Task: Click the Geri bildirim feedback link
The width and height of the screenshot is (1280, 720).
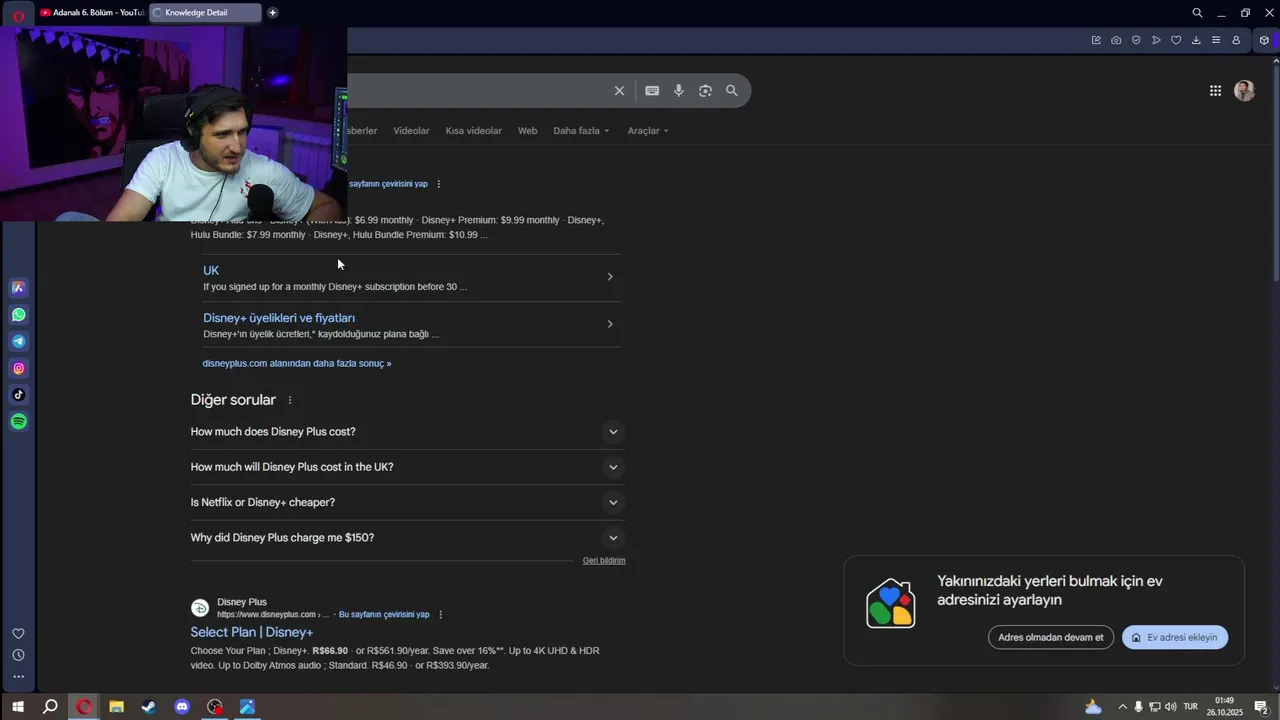Action: pos(604,561)
